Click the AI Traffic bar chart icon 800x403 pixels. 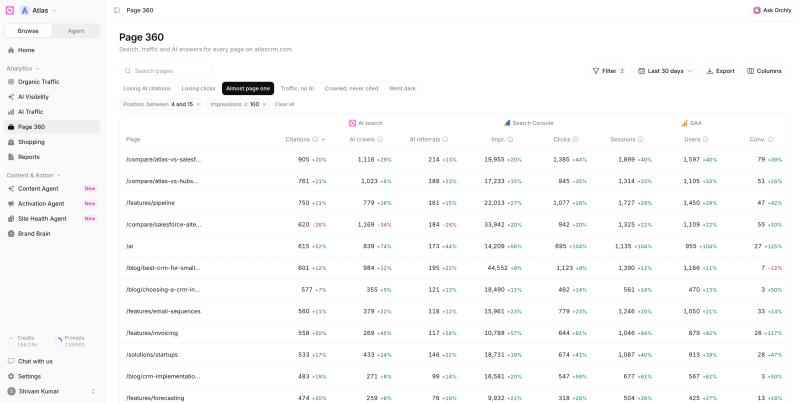click(x=11, y=112)
